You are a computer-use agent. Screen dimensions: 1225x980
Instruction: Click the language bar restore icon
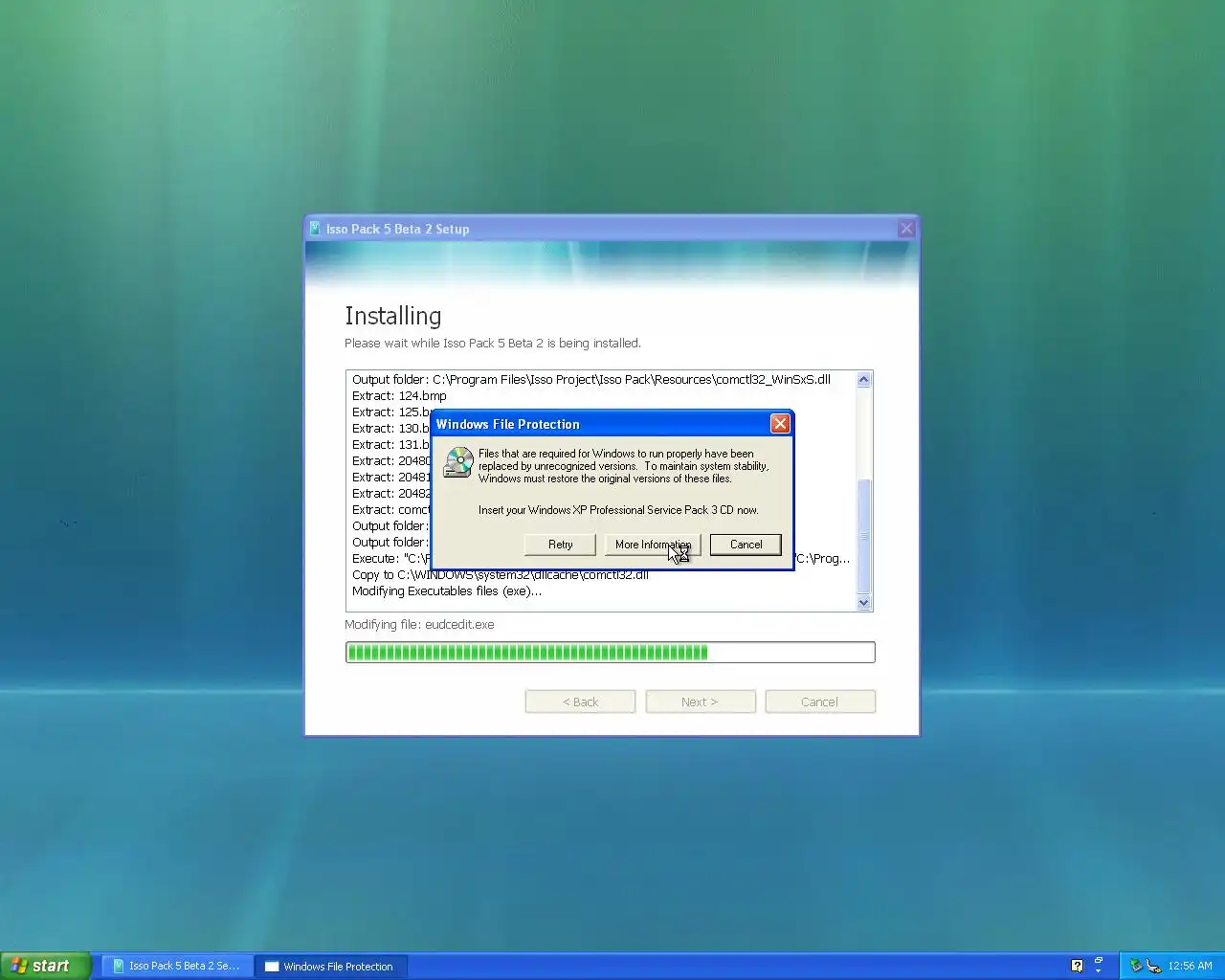tap(1099, 960)
